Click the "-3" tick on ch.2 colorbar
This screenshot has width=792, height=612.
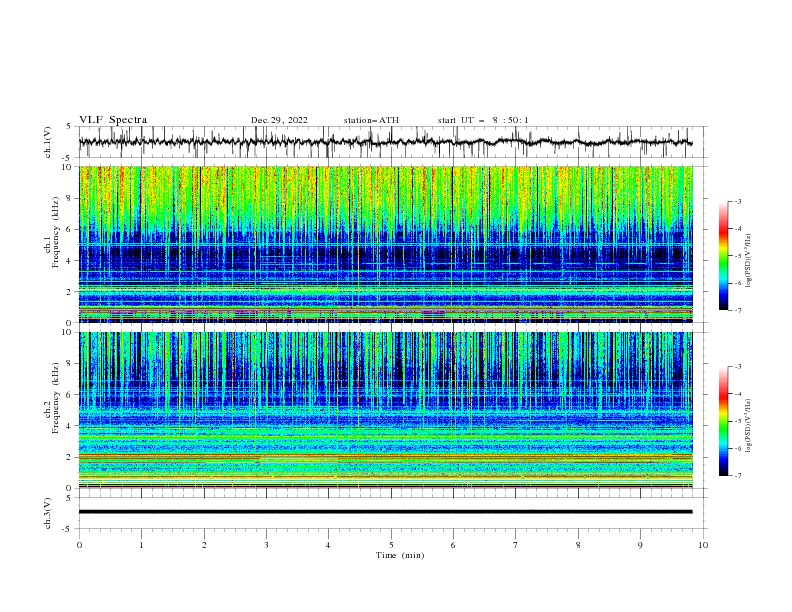pyautogui.click(x=738, y=367)
